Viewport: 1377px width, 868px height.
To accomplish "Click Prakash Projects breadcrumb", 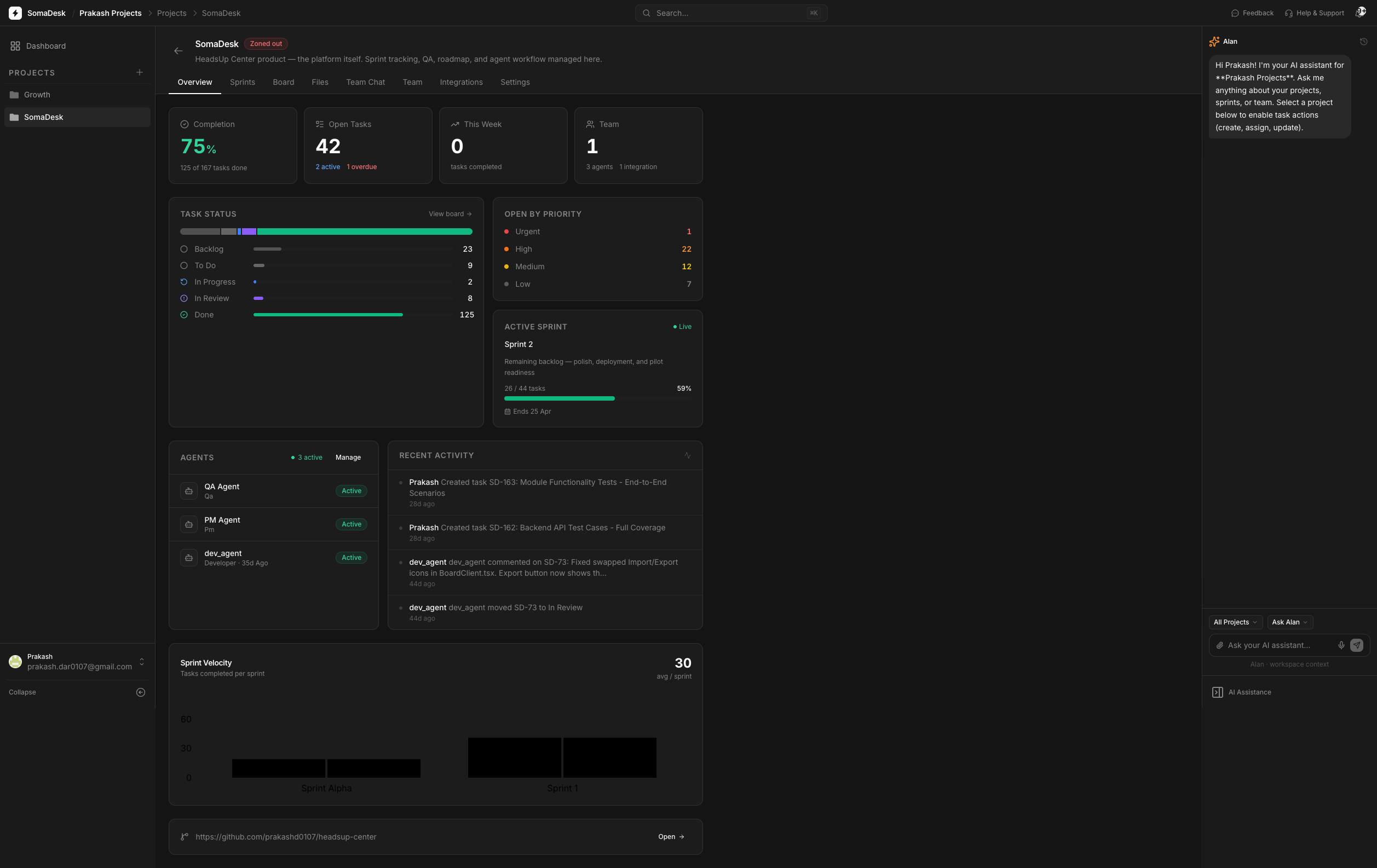I will point(111,13).
